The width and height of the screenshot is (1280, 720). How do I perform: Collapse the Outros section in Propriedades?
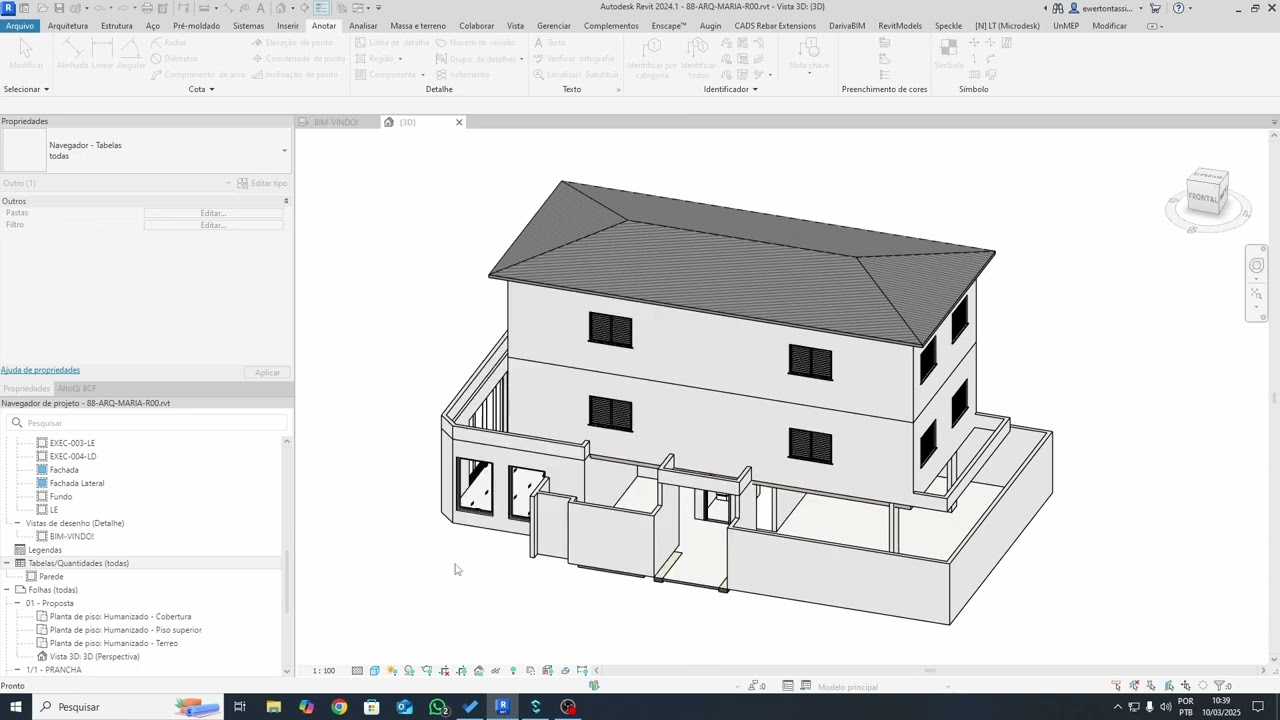tap(286, 201)
